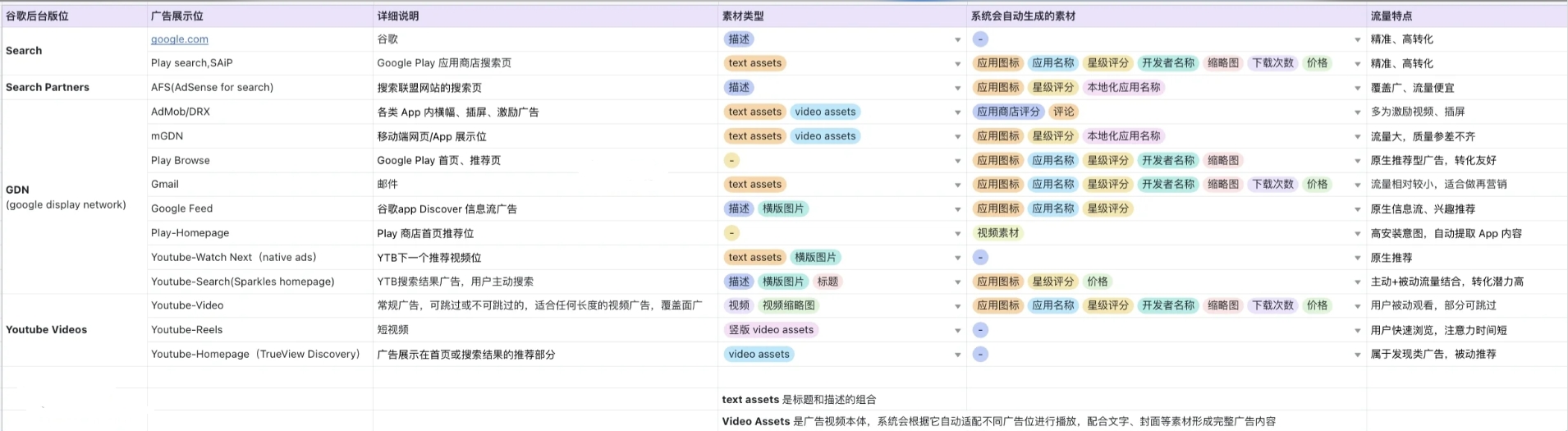Click the 短视频 description cell
1568x431 pixels.
tap(545, 330)
